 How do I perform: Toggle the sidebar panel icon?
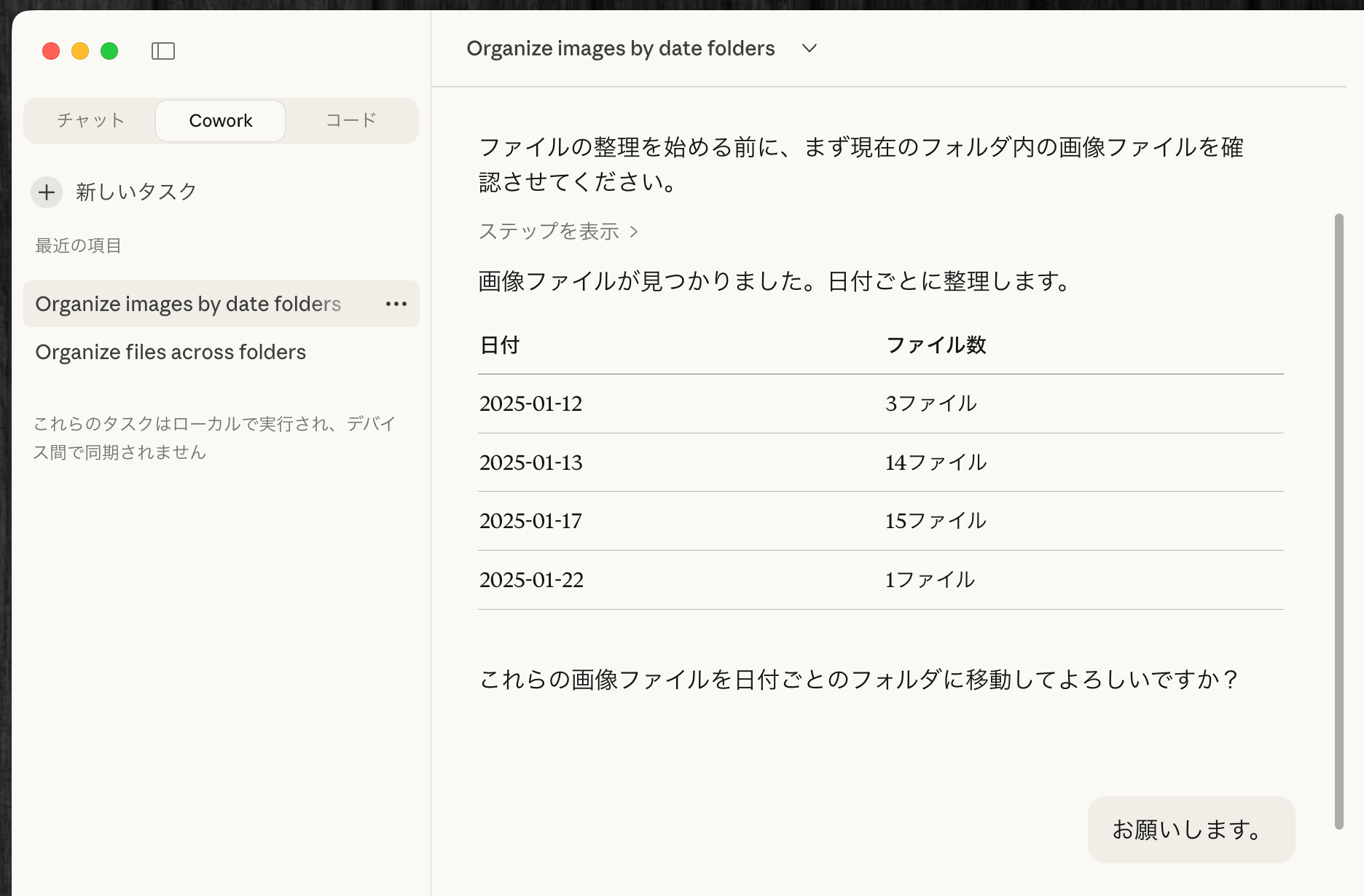pyautogui.click(x=162, y=51)
